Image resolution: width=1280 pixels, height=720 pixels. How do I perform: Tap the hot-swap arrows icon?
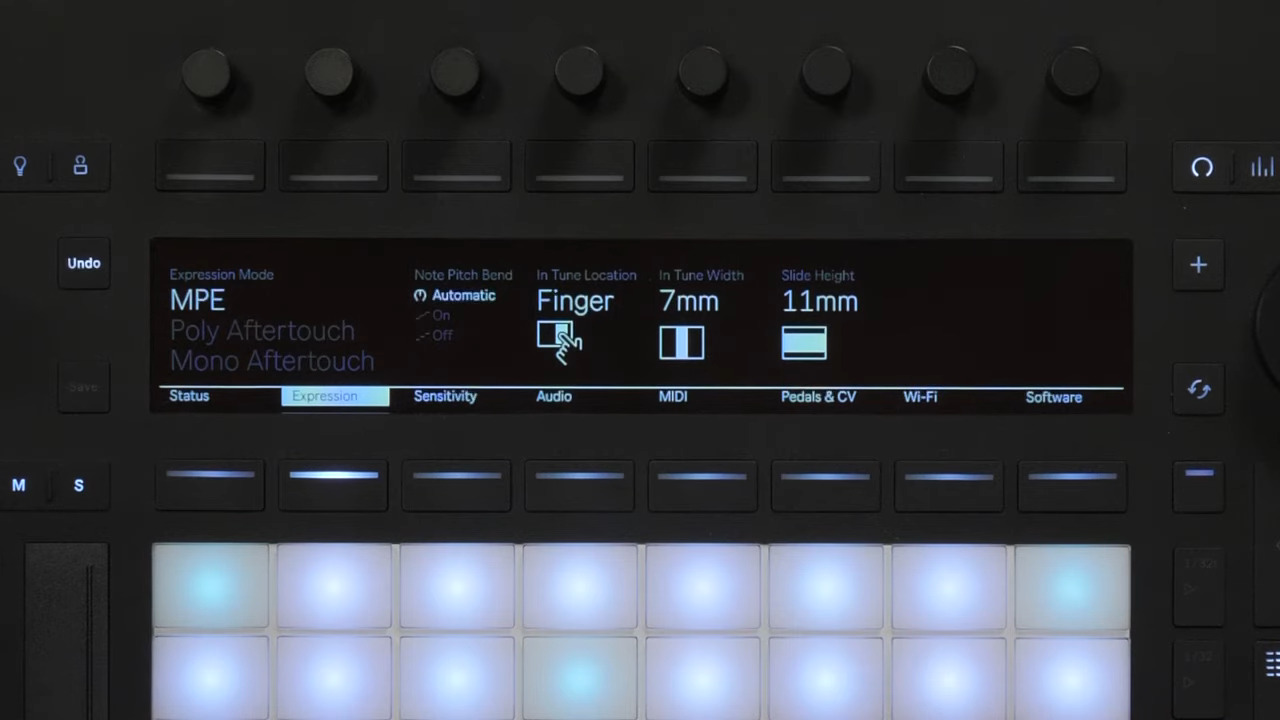tap(1199, 389)
